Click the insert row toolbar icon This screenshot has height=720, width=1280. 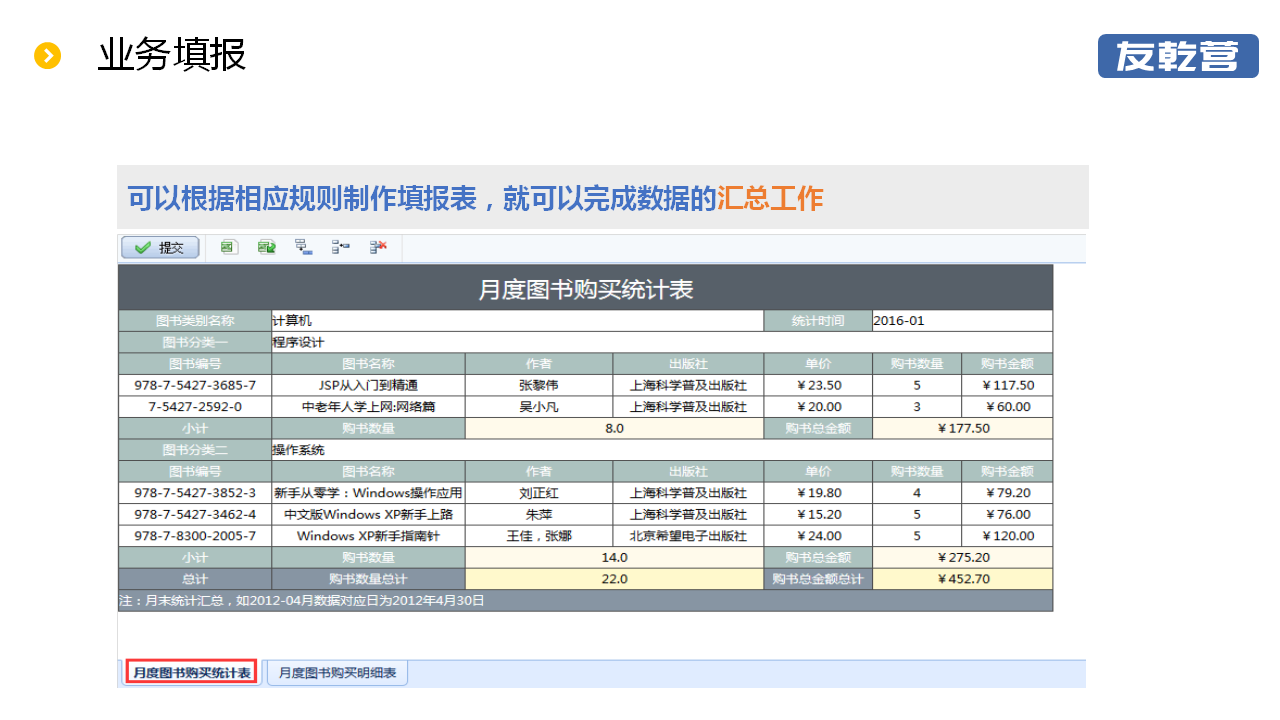tap(341, 247)
